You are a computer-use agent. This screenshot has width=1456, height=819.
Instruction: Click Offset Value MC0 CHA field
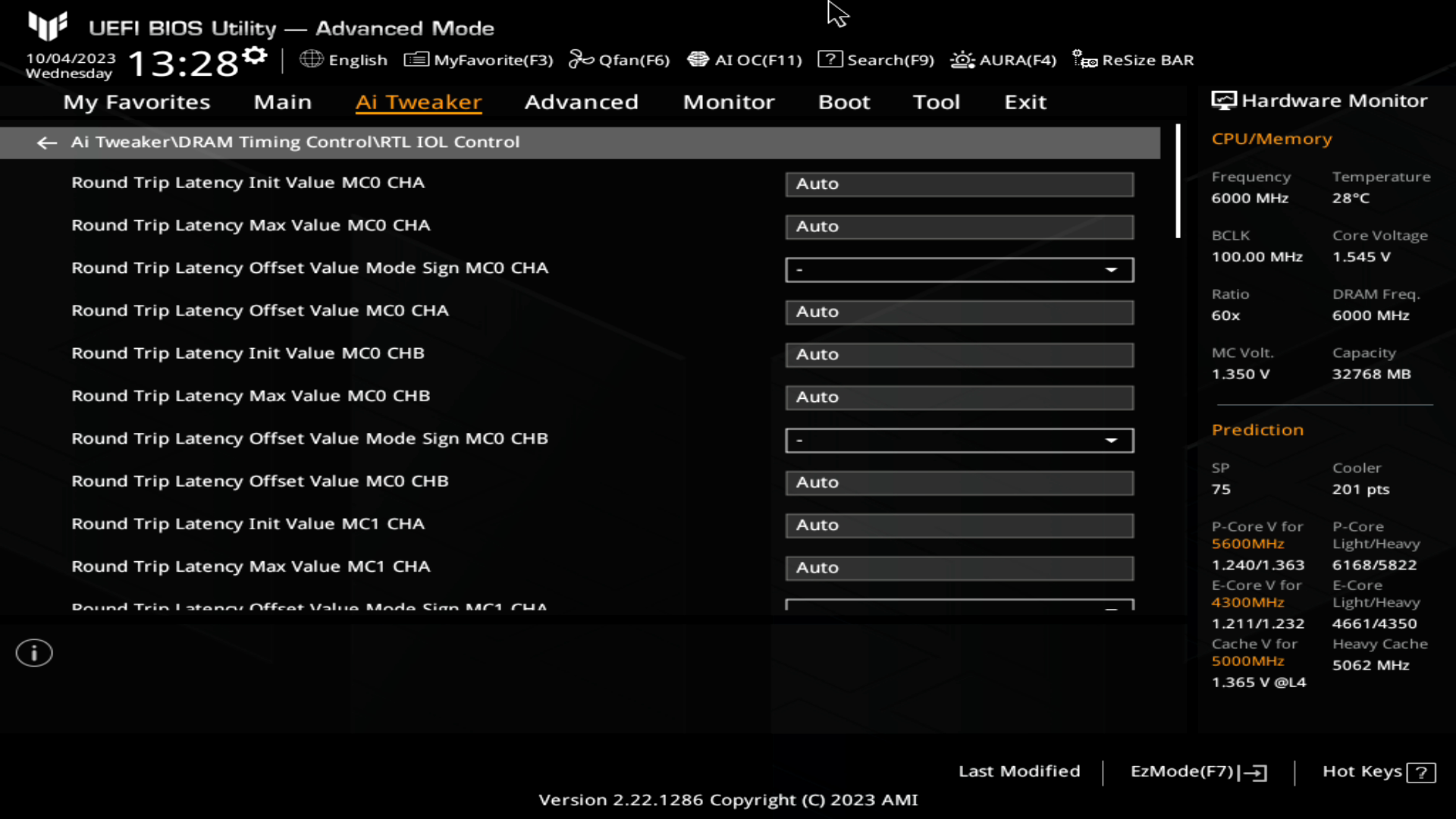tap(959, 312)
